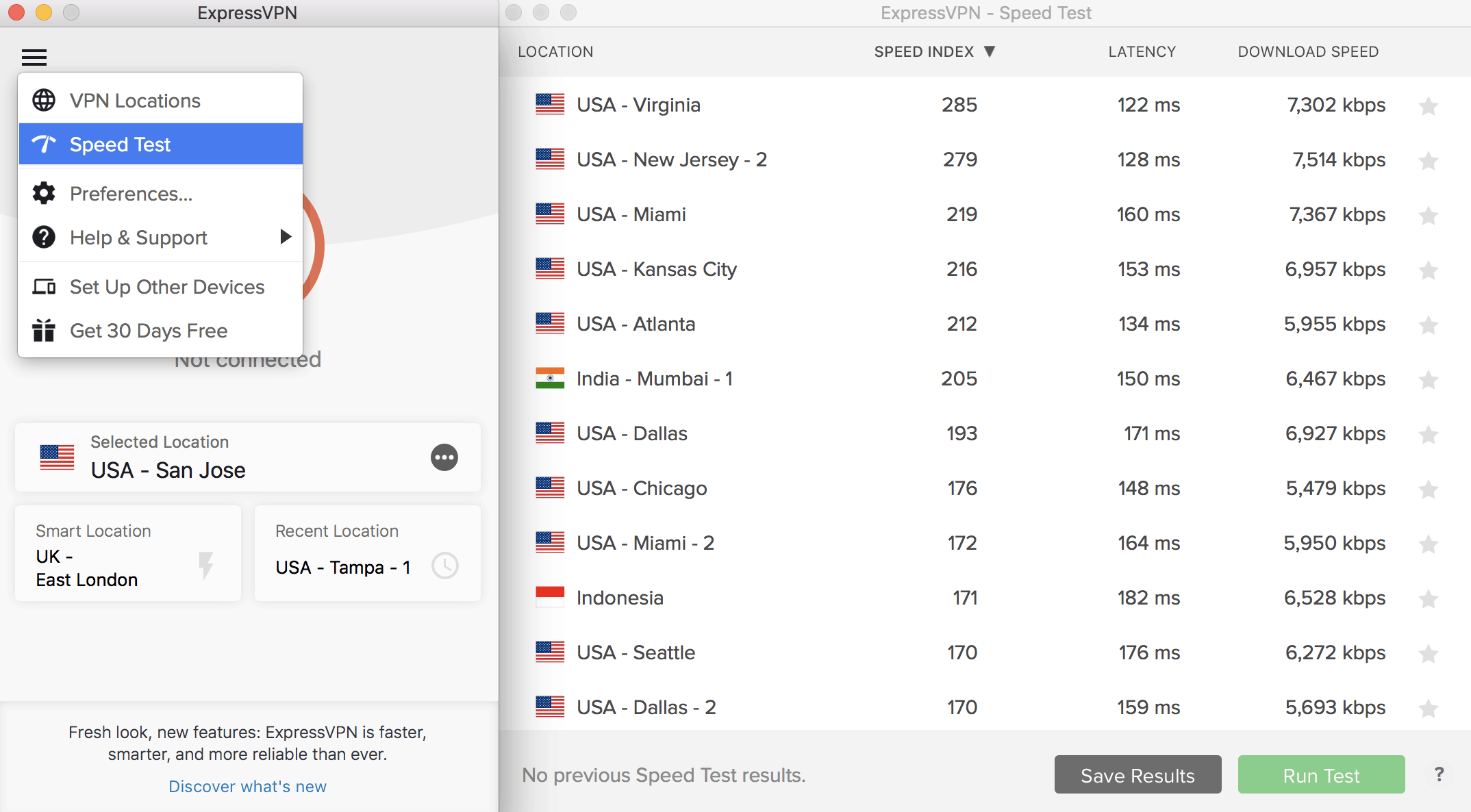Click the Help & Support question icon
1471x812 pixels.
[44, 237]
